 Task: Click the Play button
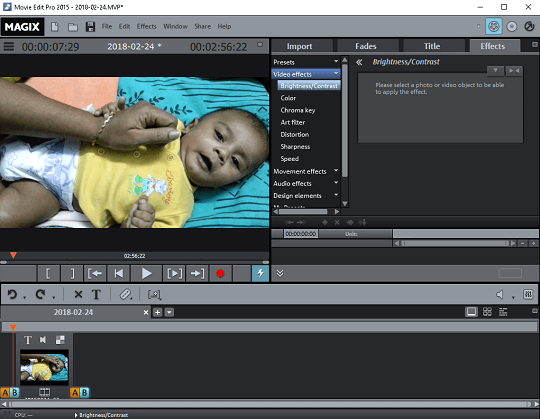click(146, 273)
